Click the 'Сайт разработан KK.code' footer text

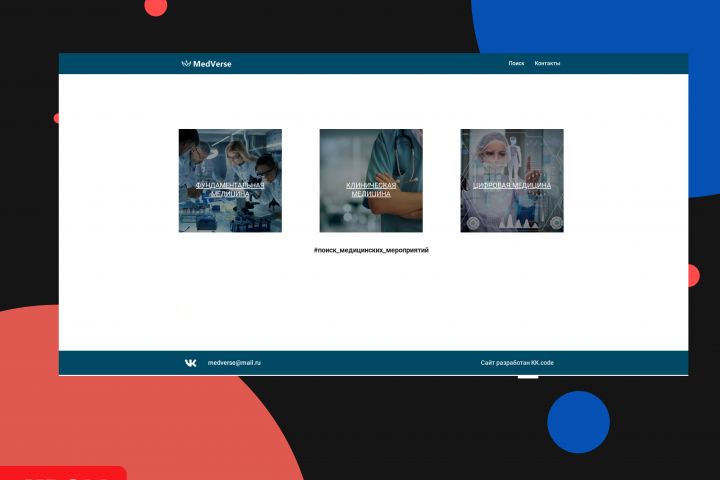coord(517,363)
